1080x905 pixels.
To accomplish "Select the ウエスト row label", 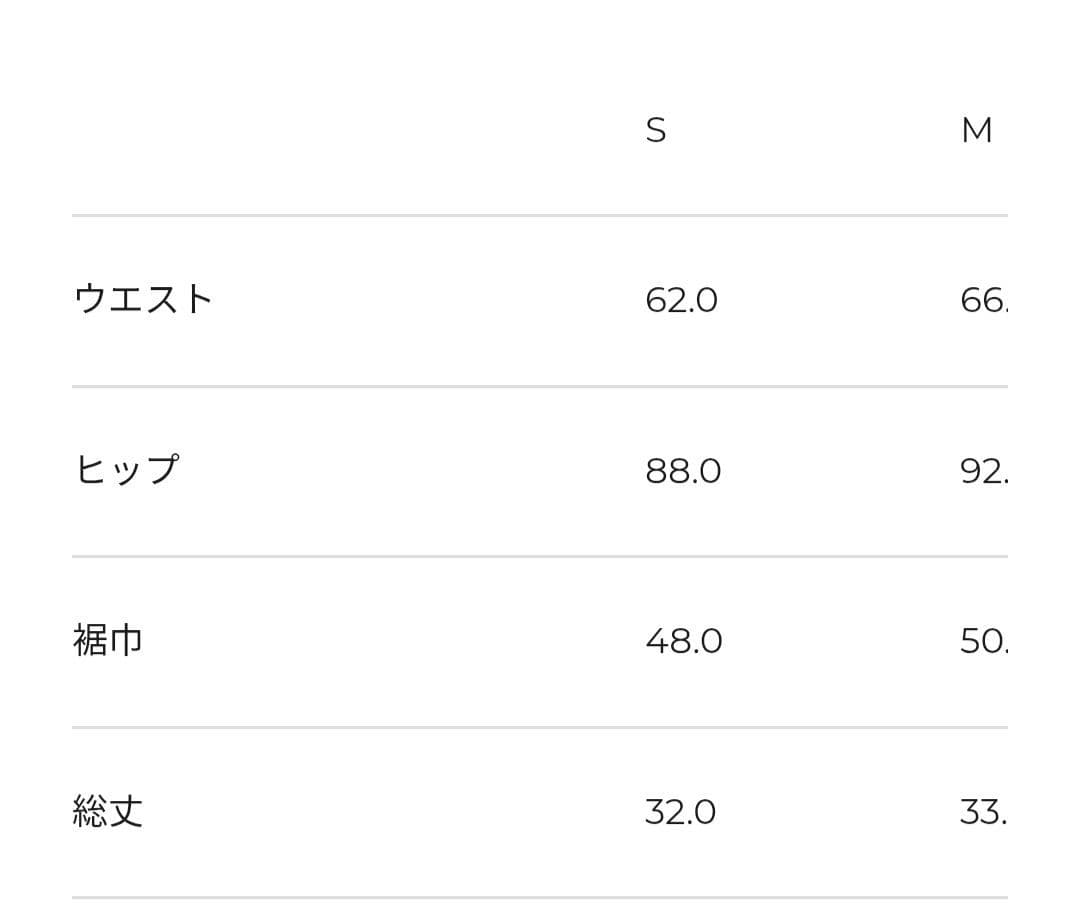I will click(x=144, y=300).
